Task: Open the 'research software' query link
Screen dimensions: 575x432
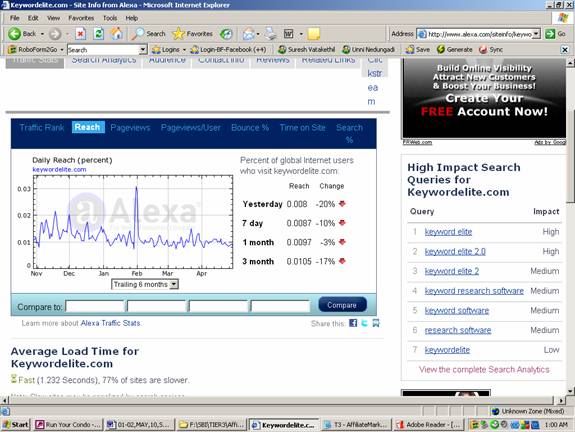Action: [458, 330]
